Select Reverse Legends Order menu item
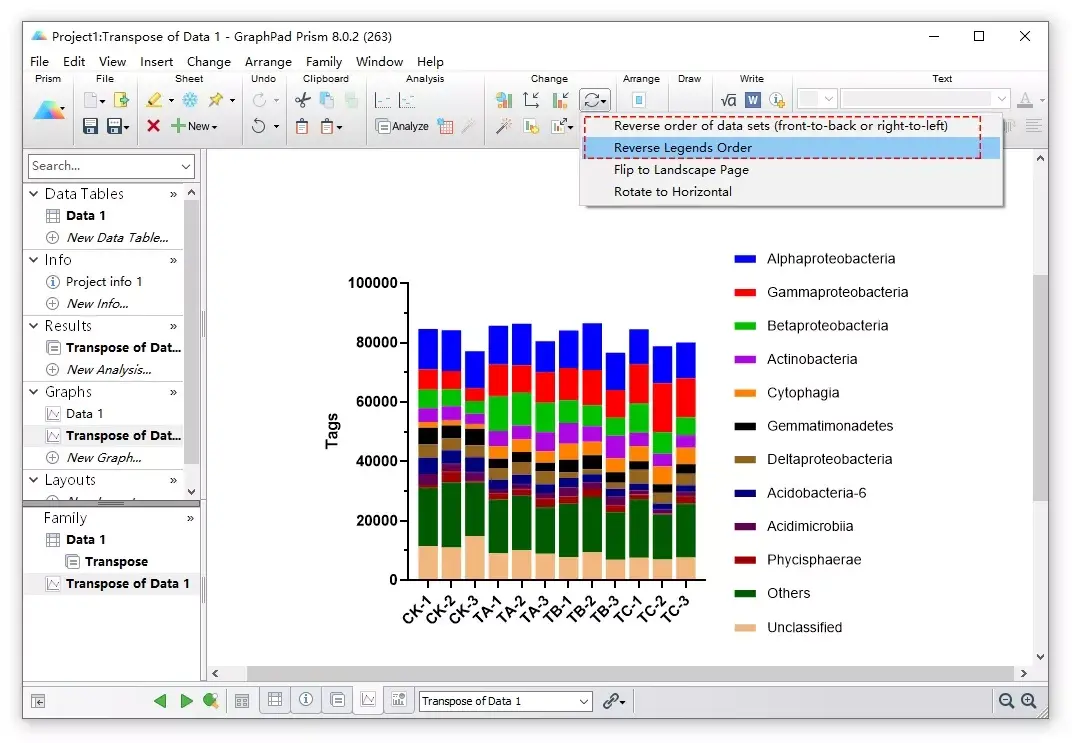The image size is (1072, 743). (x=683, y=148)
